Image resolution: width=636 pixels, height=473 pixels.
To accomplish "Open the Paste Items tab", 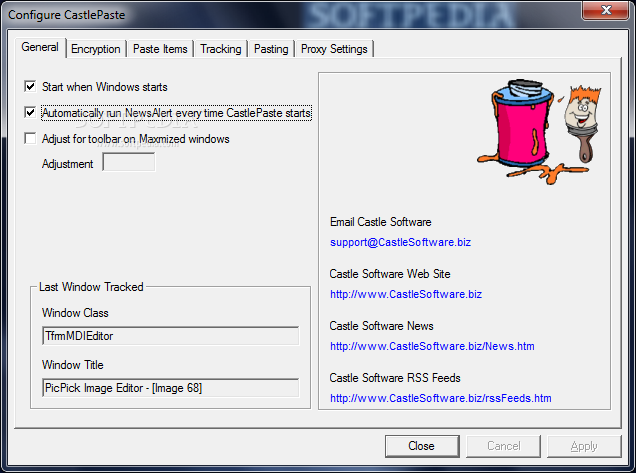I will click(160, 49).
